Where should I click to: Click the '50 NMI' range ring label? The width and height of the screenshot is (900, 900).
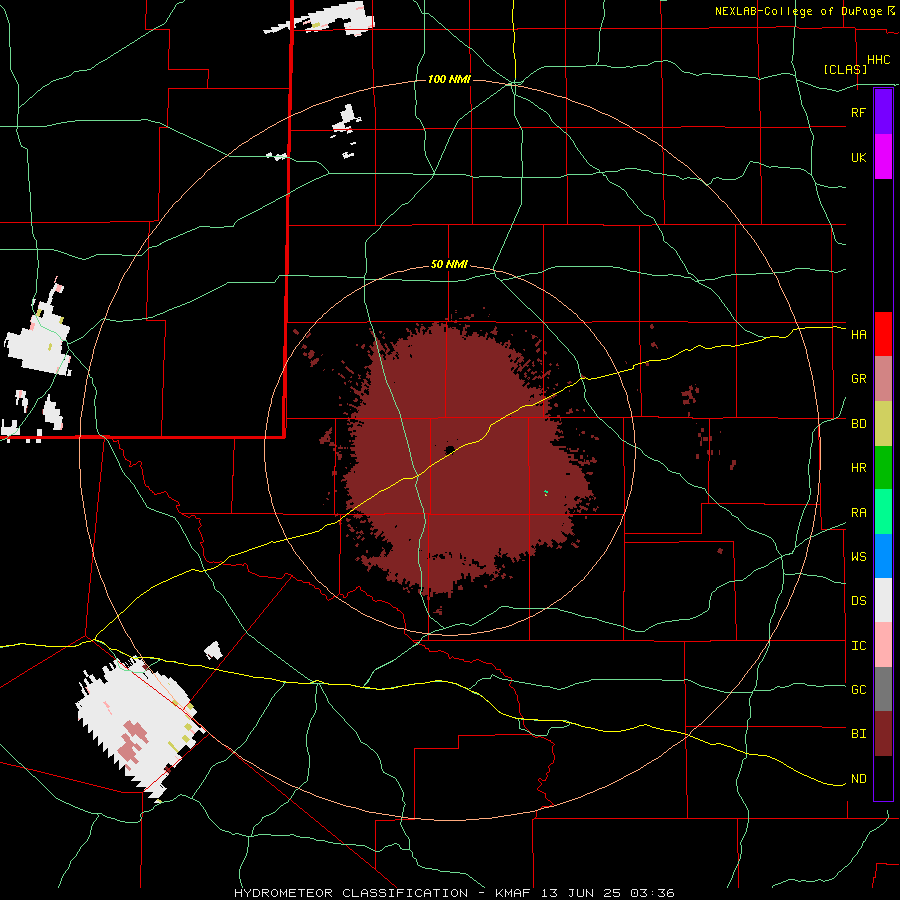[449, 265]
